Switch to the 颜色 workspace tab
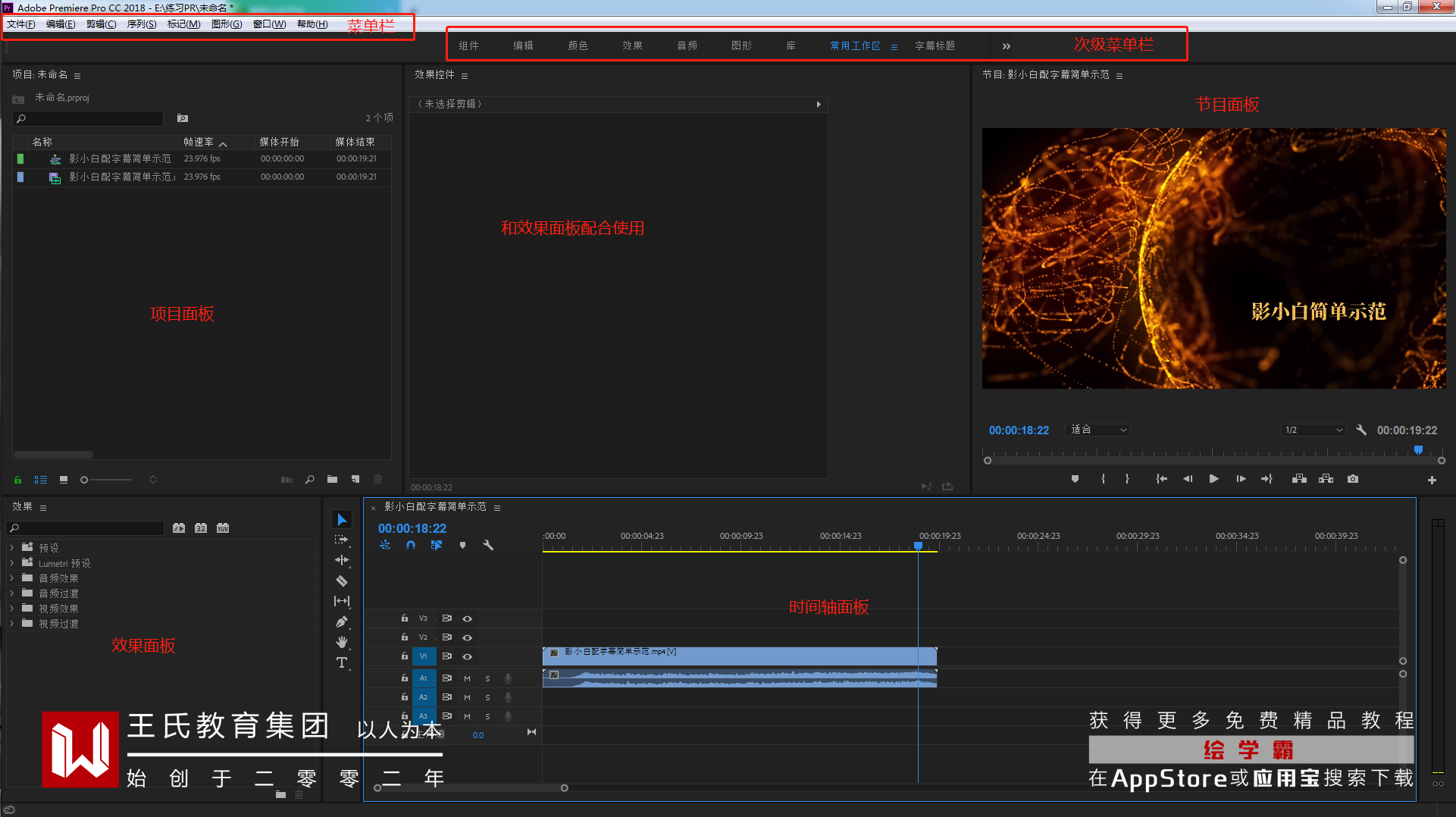The image size is (1456, 817). coord(578,46)
